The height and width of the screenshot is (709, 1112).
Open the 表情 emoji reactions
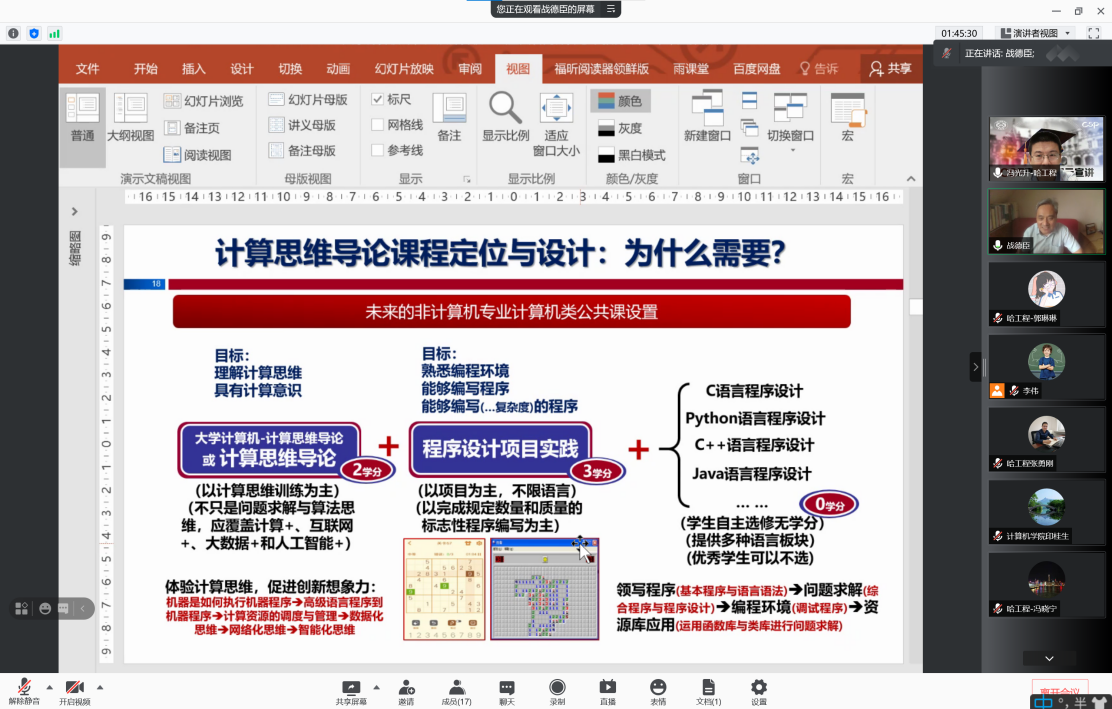tap(658, 687)
